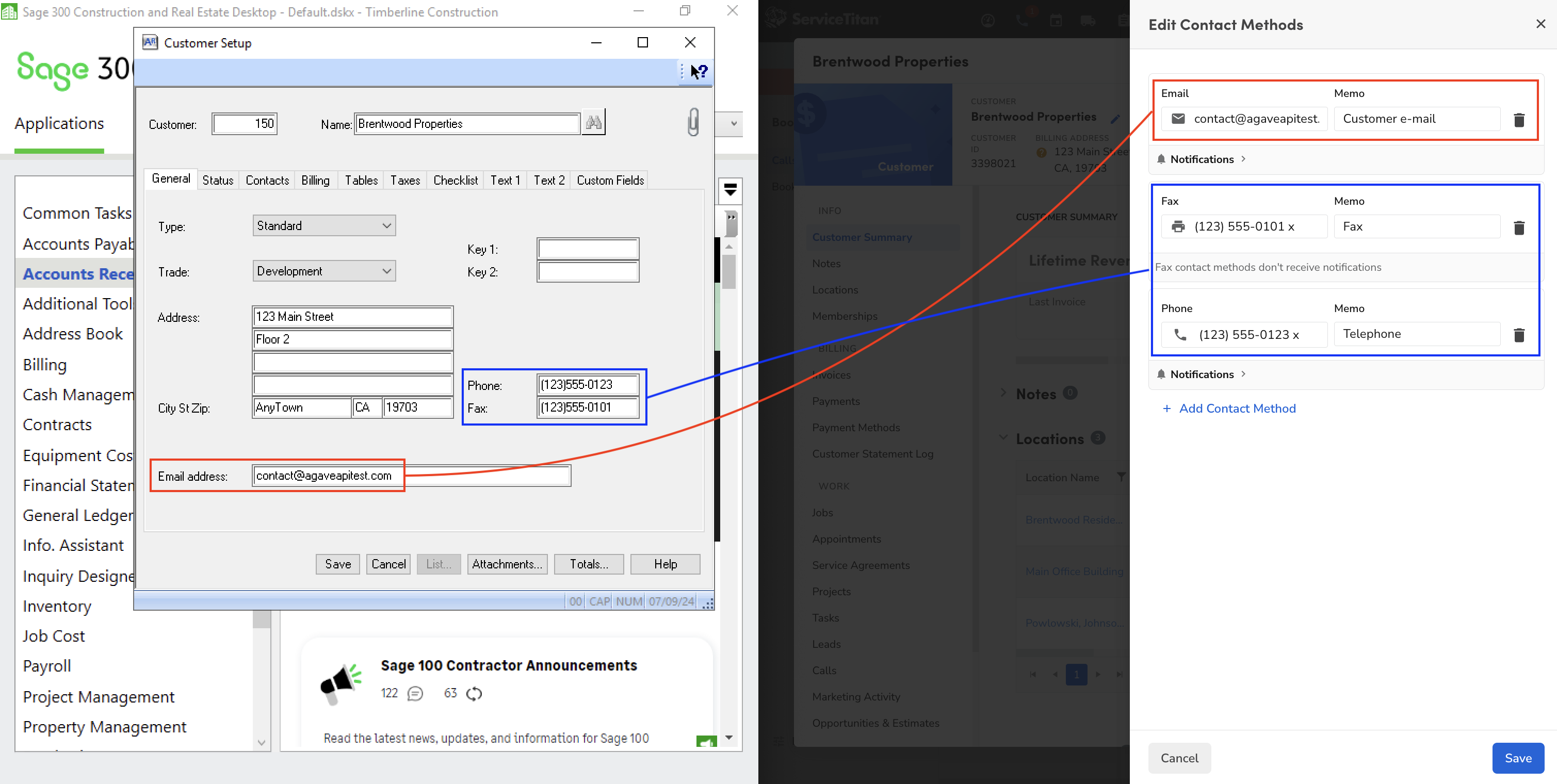Click the Telephone memo field
Image resolution: width=1557 pixels, height=784 pixels.
tap(1416, 334)
